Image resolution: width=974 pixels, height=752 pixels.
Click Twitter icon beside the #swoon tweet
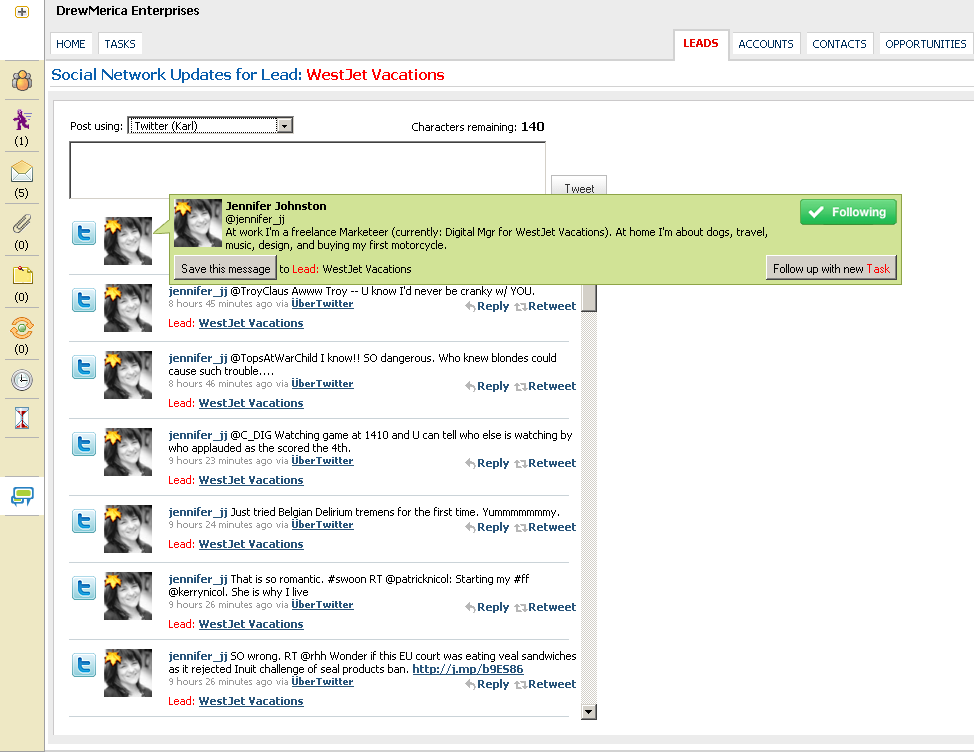(84, 588)
